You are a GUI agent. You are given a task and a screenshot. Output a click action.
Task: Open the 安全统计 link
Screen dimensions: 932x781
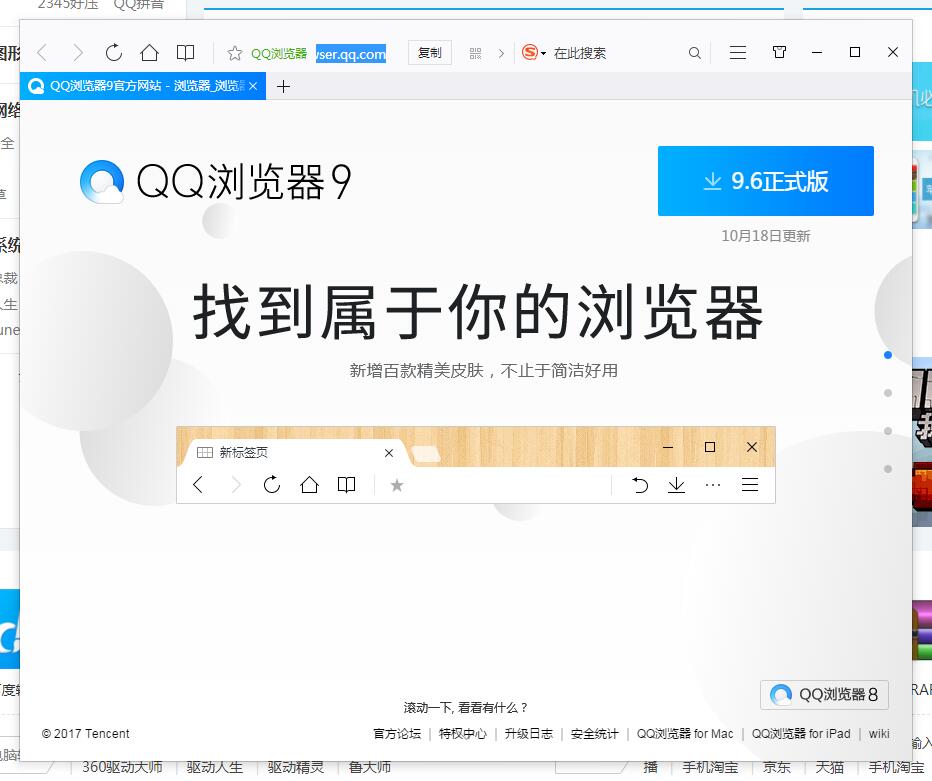(594, 733)
